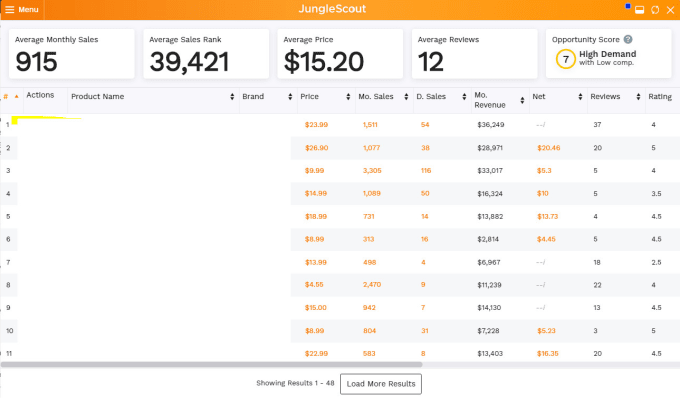The width and height of the screenshot is (680, 398).
Task: Click the Average Monthly Sales 915 card
Action: (72, 54)
